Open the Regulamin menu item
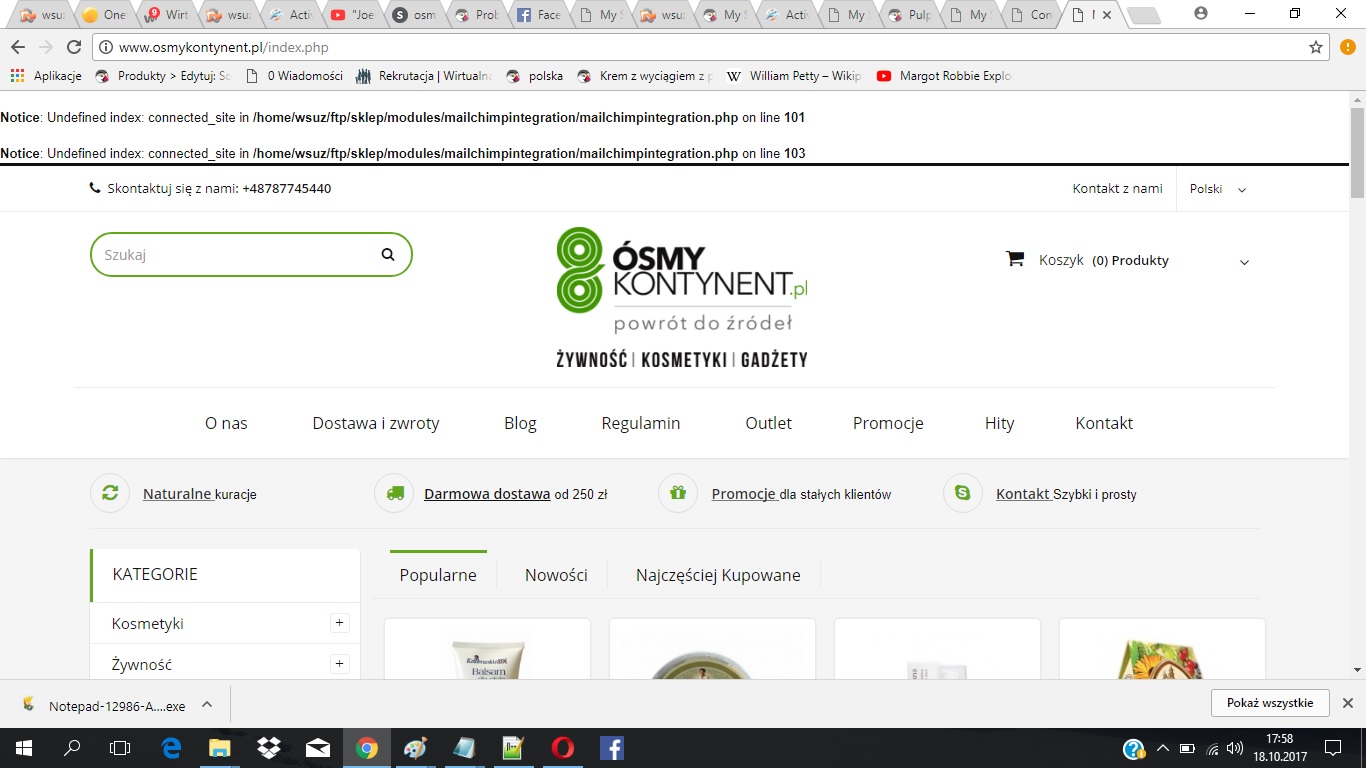Image resolution: width=1366 pixels, height=768 pixels. 641,423
